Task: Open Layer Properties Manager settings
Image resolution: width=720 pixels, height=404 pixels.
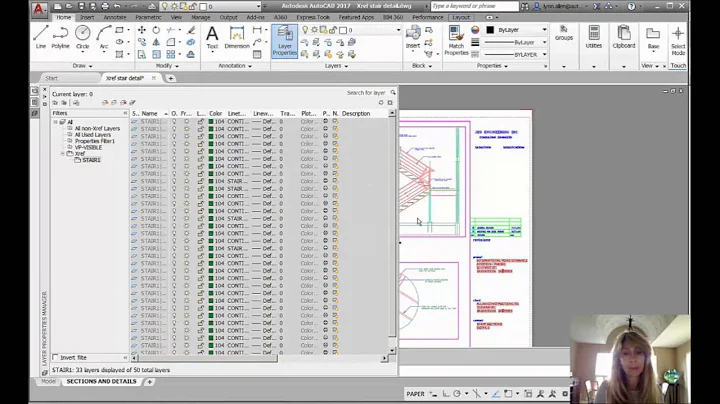Action: pos(390,102)
